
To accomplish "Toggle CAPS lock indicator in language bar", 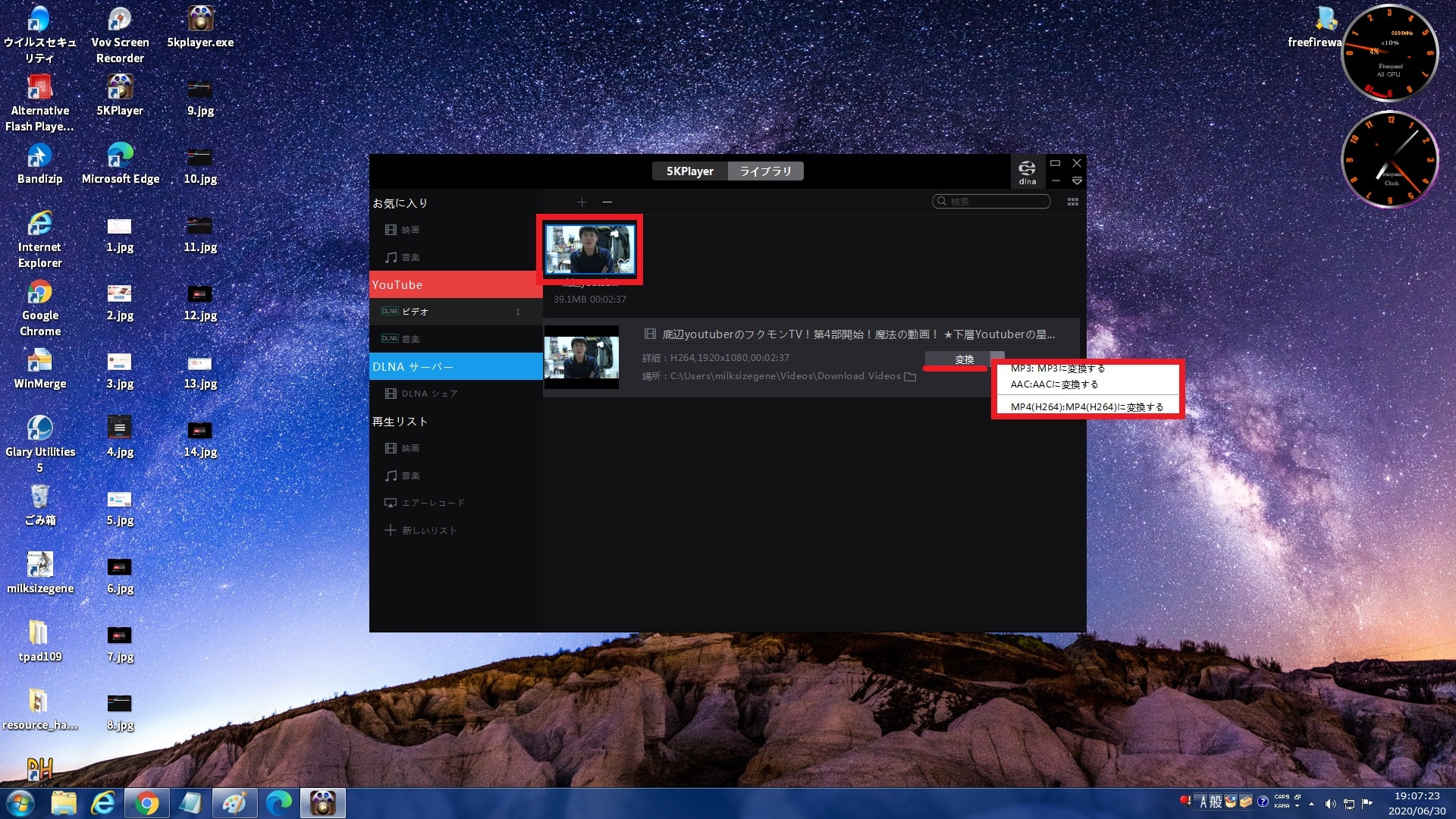I will (x=1282, y=797).
